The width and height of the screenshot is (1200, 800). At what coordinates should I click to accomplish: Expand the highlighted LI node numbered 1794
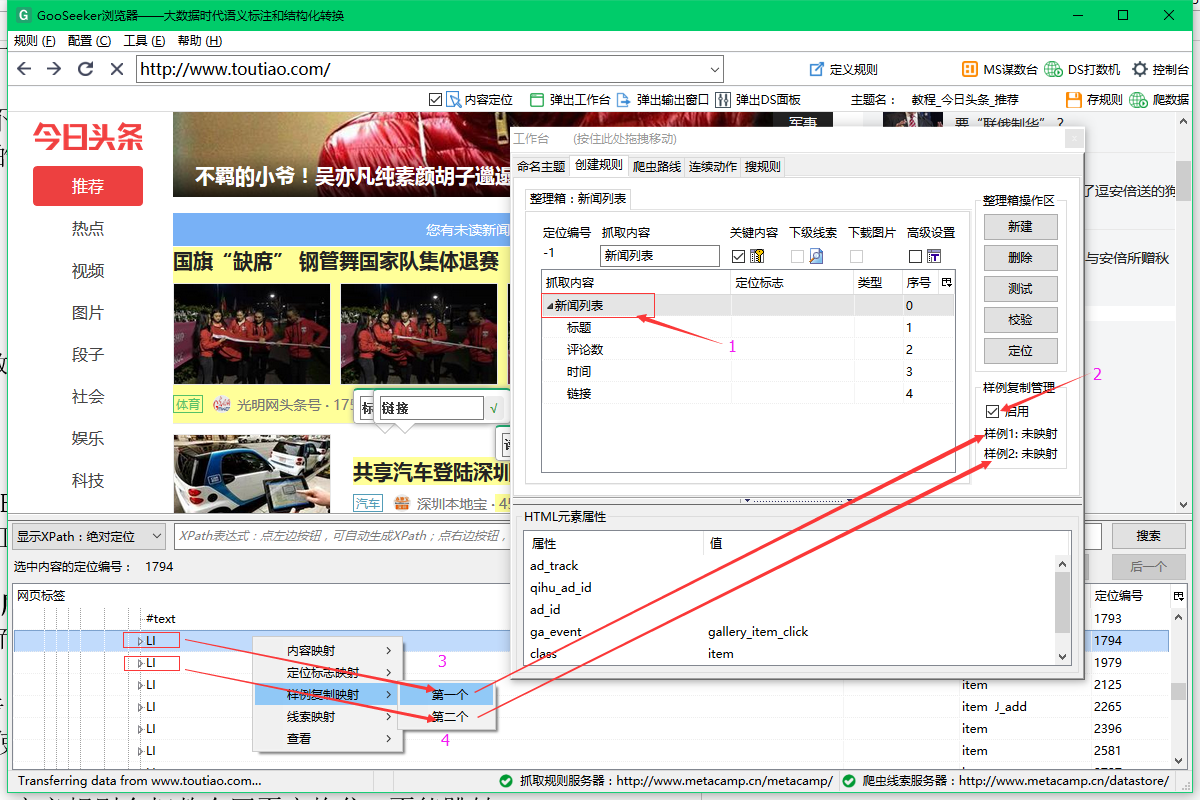click(x=140, y=640)
